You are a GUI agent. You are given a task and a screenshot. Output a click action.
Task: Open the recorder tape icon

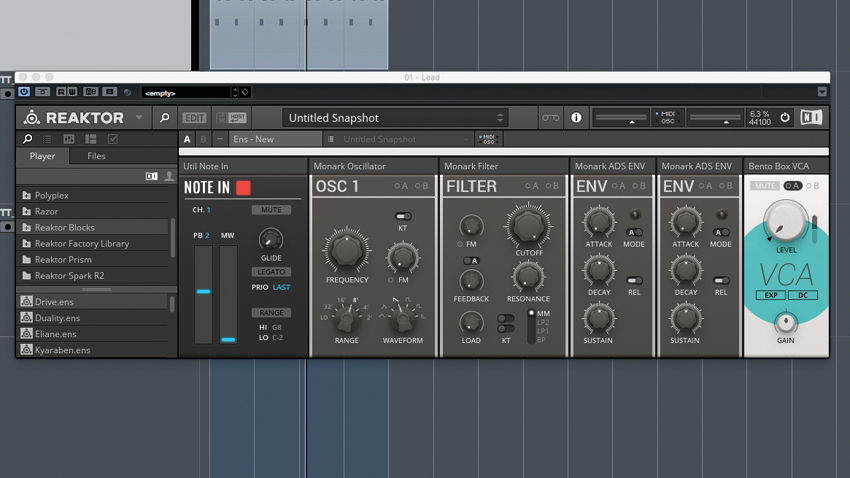point(550,118)
